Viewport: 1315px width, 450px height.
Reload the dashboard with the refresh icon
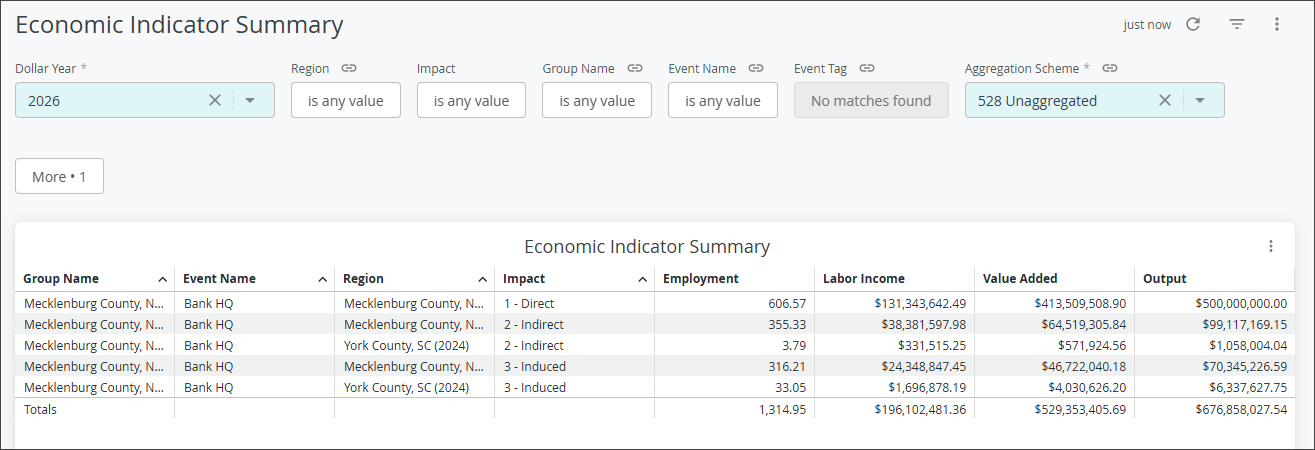tap(1193, 24)
